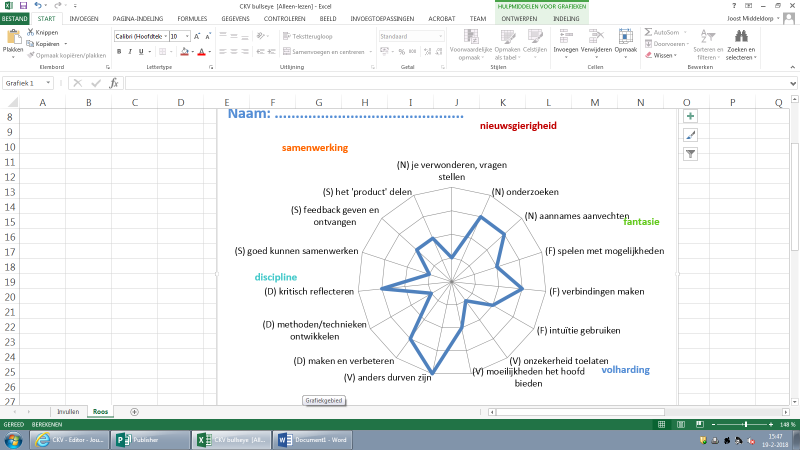Open the fill color picker bucket
Screen dimensions: 800x450
pos(185,52)
